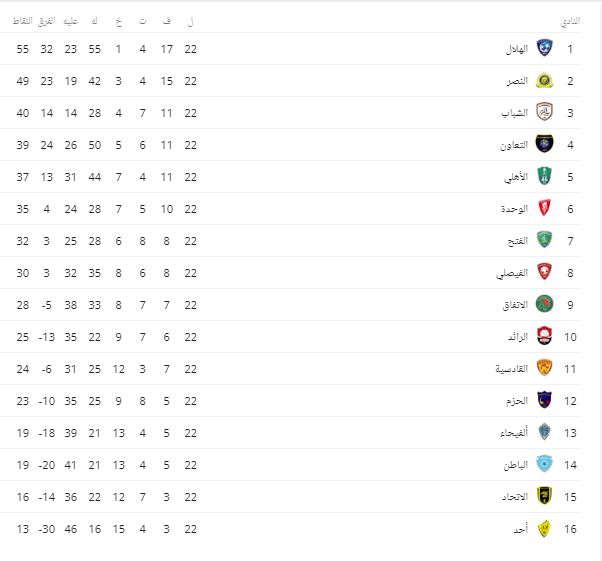Image resolution: width=602 pixels, height=561 pixels.
Task: Open the الهلال team name link
Action: 517,49
